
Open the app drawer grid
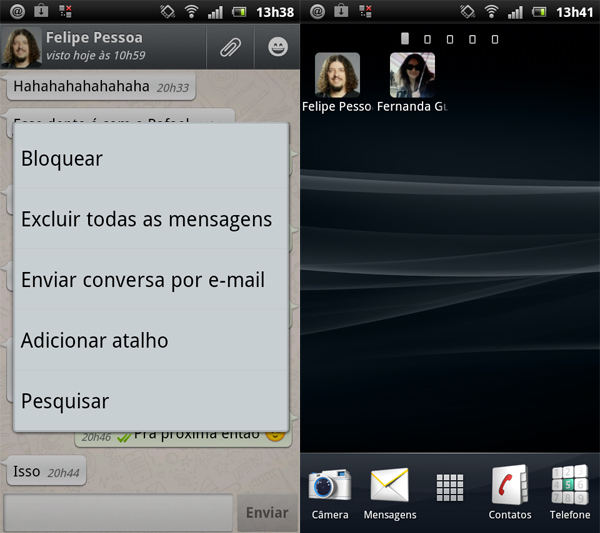point(450,487)
